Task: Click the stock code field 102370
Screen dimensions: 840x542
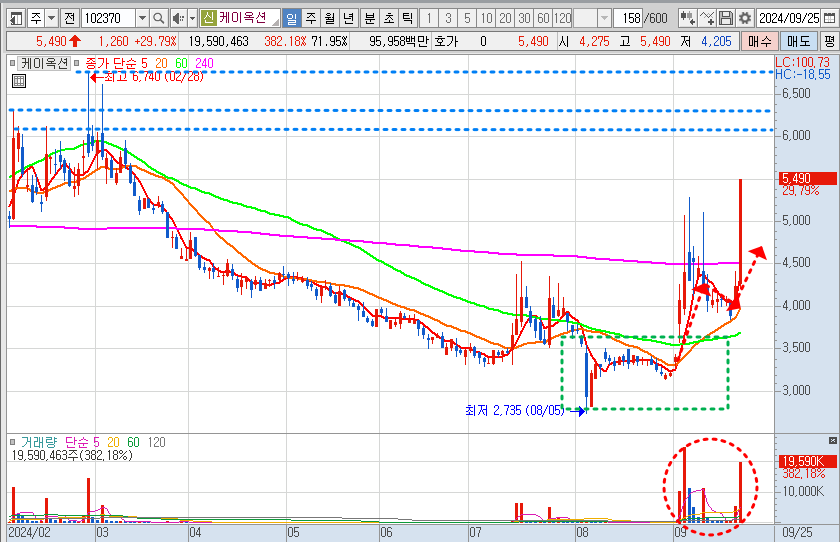Action: [x=109, y=19]
